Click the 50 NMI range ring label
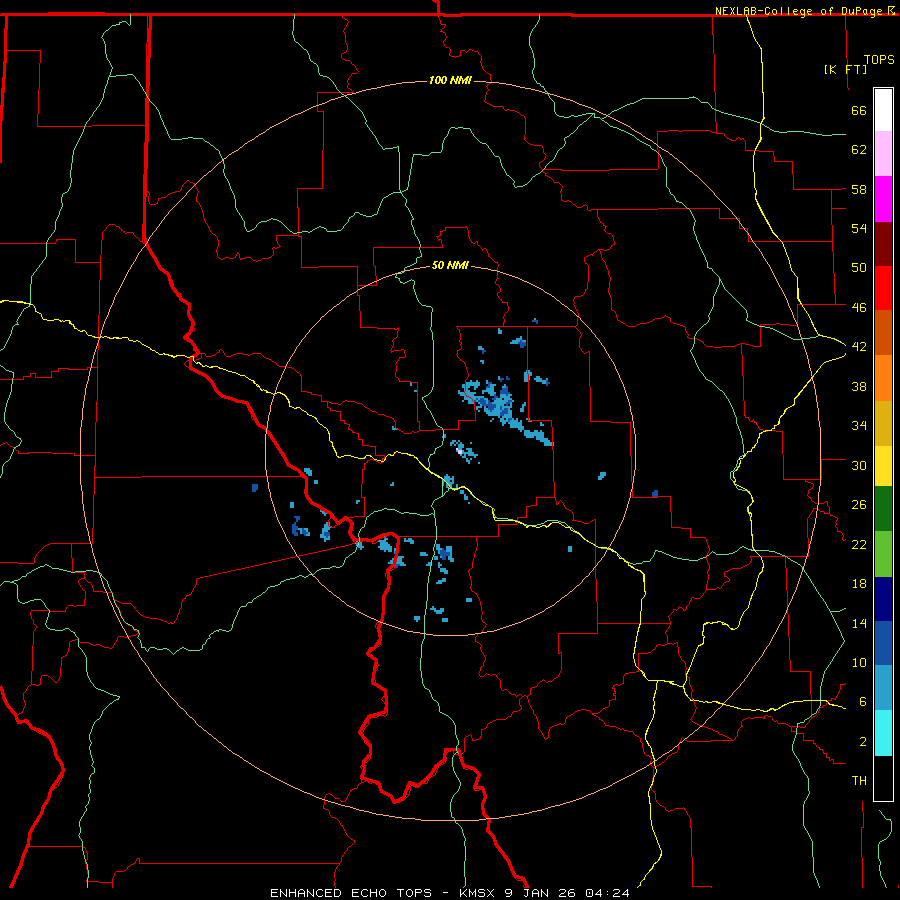Image resolution: width=900 pixels, height=900 pixels. 450,265
